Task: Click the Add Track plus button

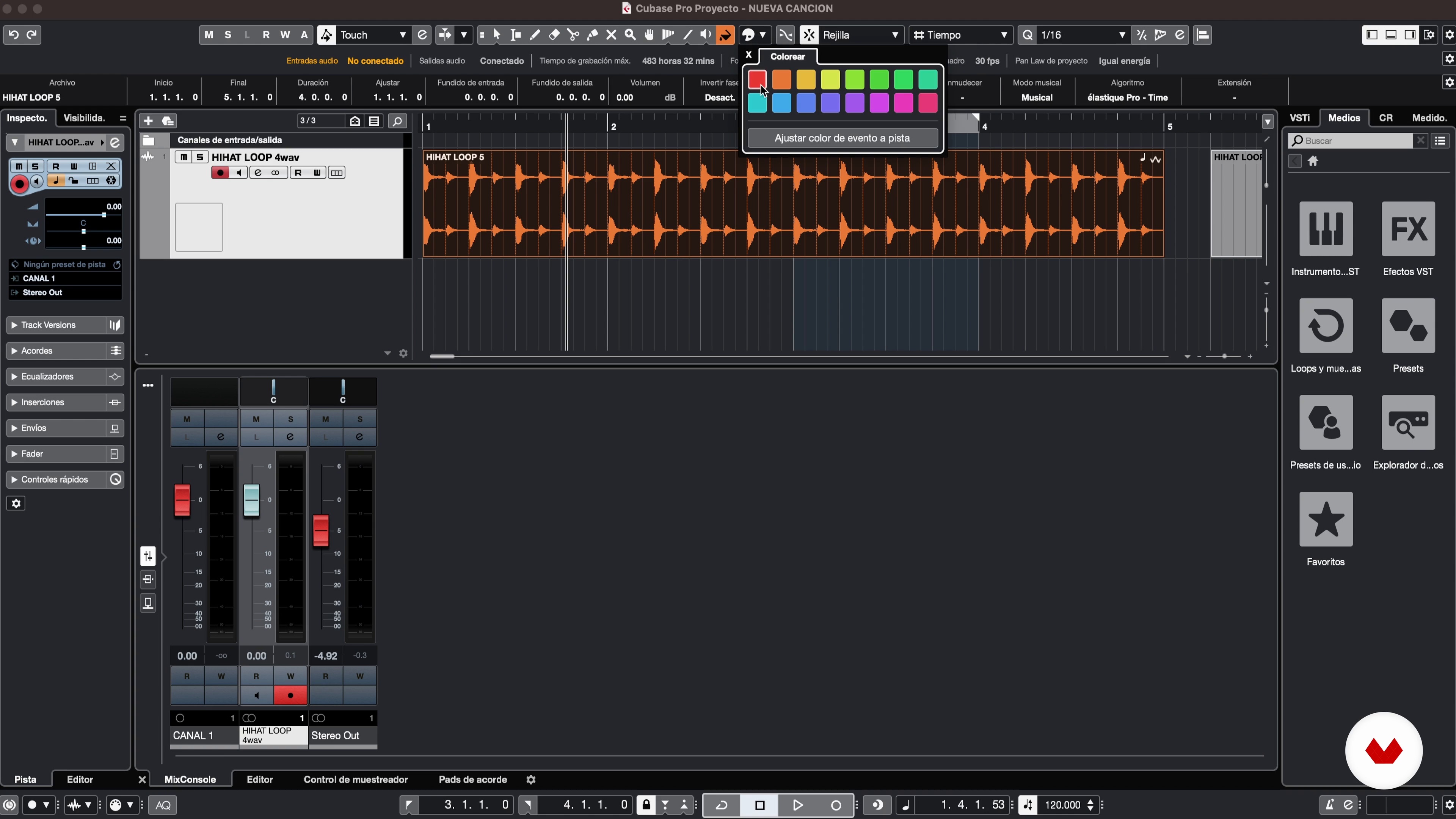Action: pyautogui.click(x=148, y=121)
